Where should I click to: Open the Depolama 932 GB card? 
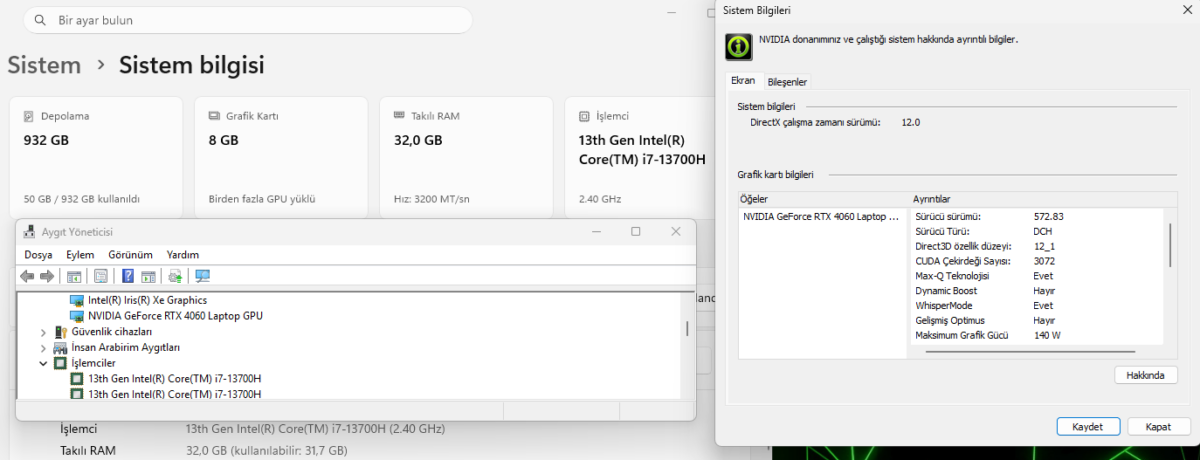click(x=96, y=155)
